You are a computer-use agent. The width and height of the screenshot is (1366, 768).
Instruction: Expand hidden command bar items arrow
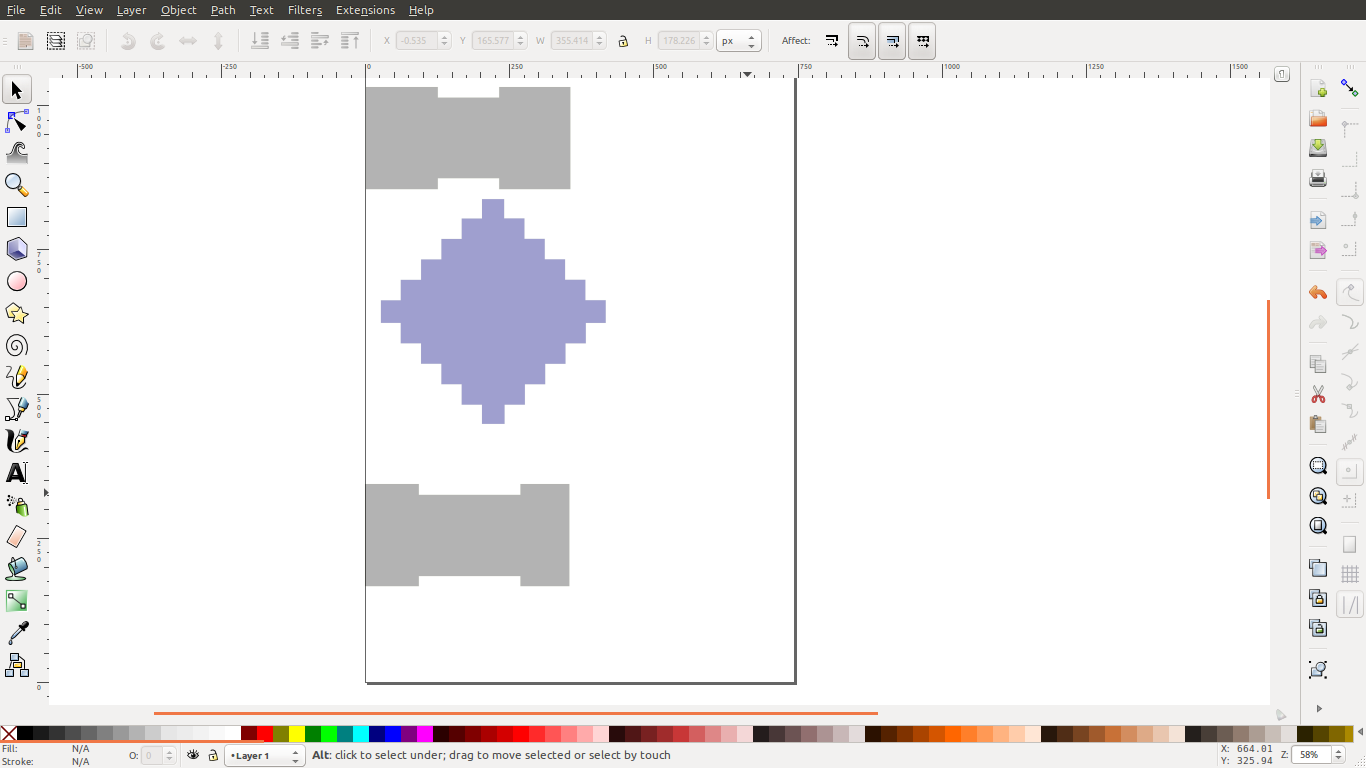1318,708
